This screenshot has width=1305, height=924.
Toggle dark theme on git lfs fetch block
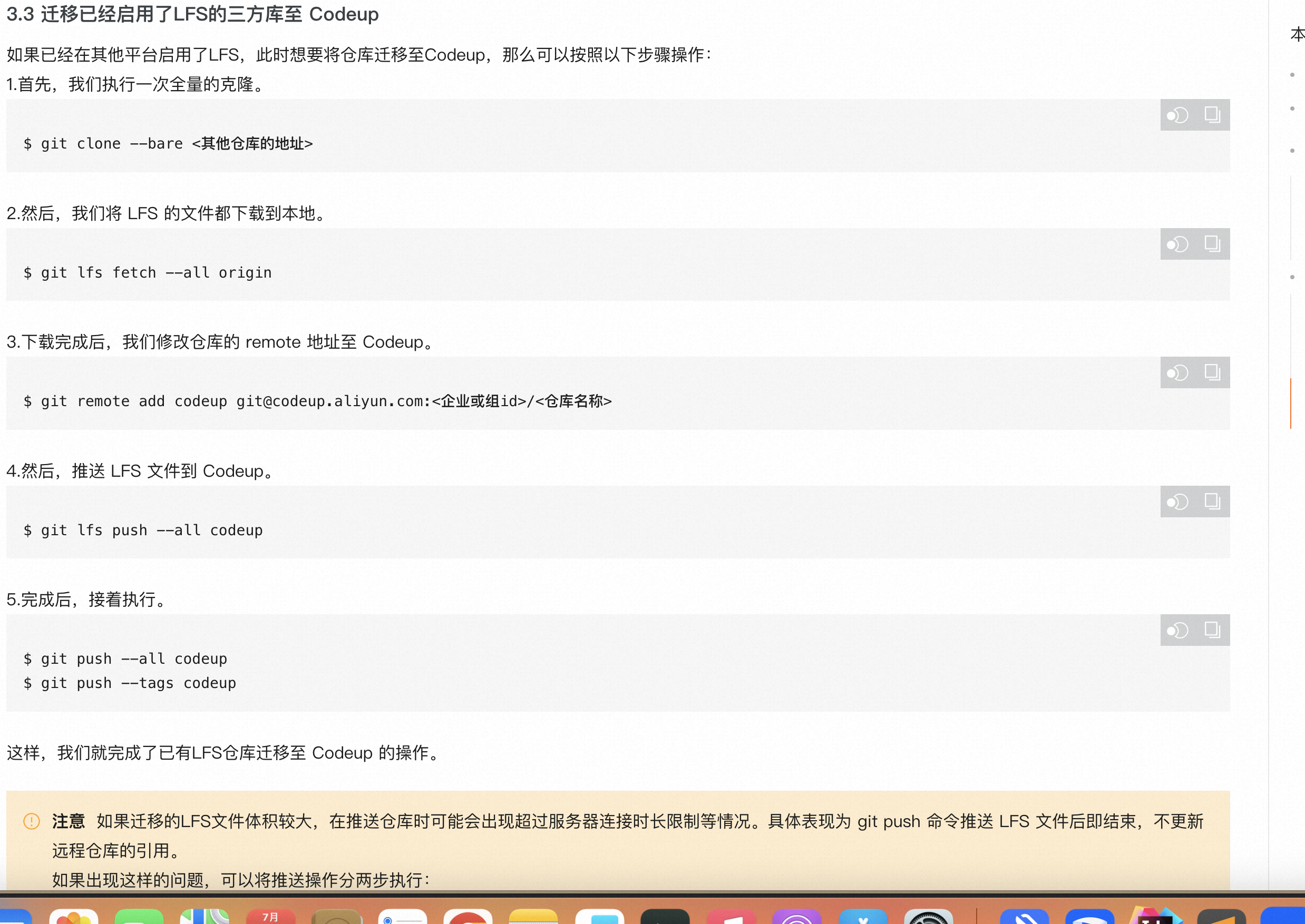point(1177,244)
